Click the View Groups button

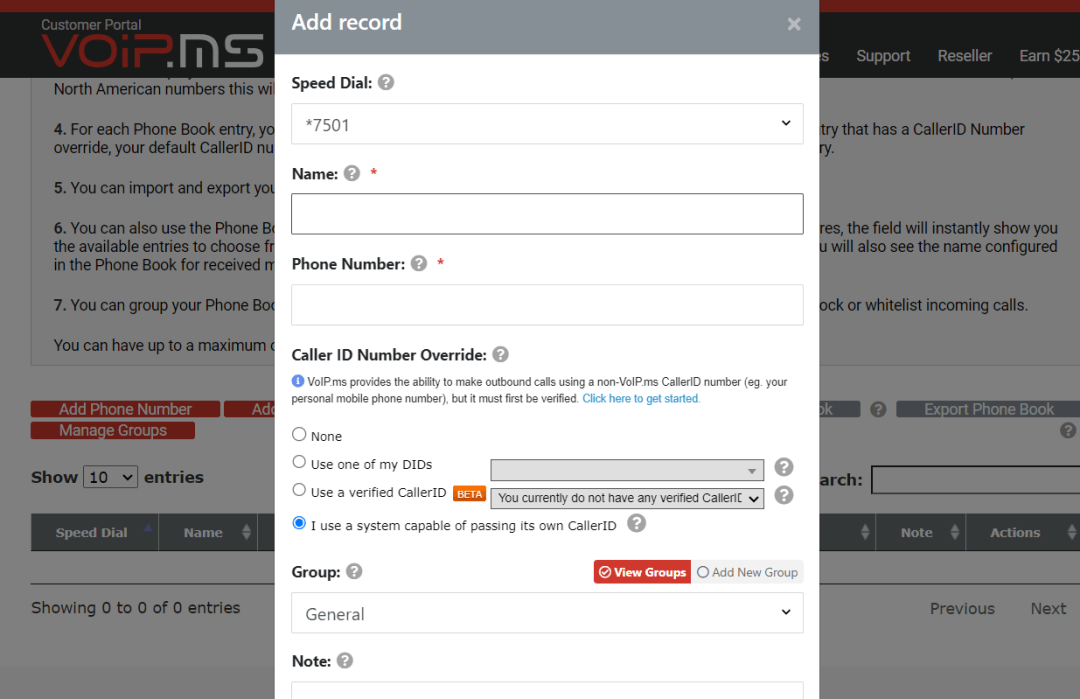click(641, 571)
